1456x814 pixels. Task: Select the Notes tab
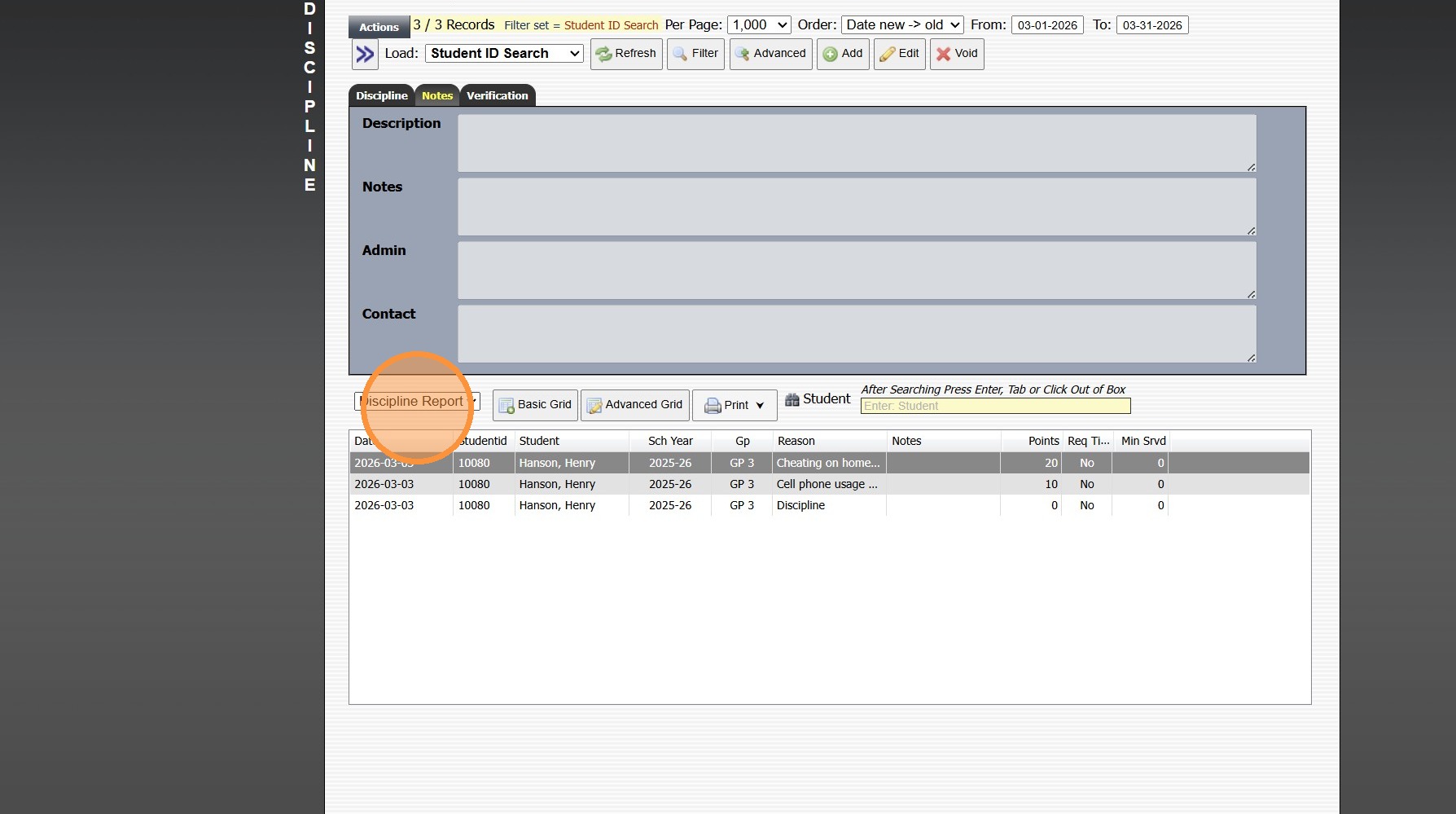[x=437, y=95]
